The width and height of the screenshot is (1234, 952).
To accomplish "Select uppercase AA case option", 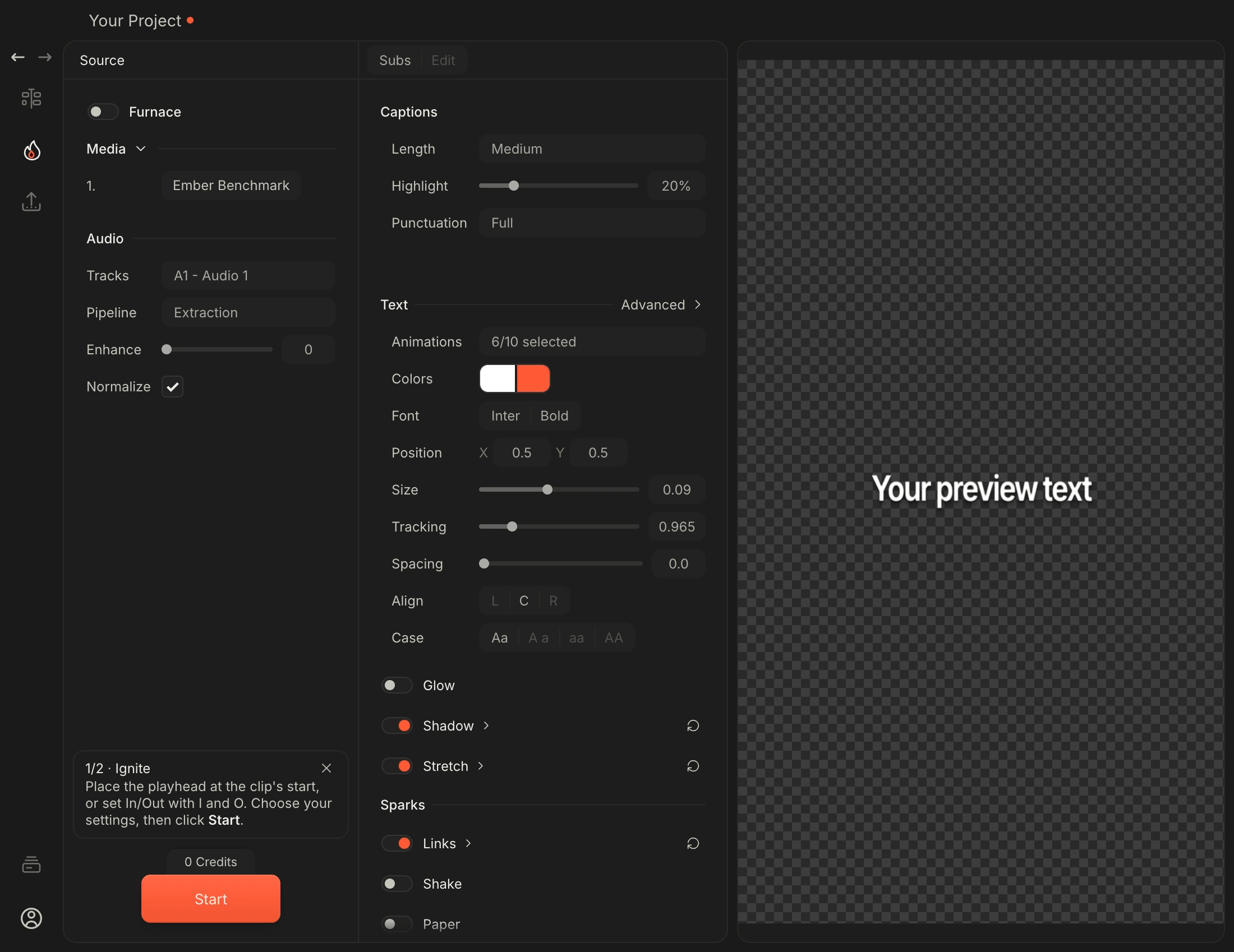I will 614,638.
